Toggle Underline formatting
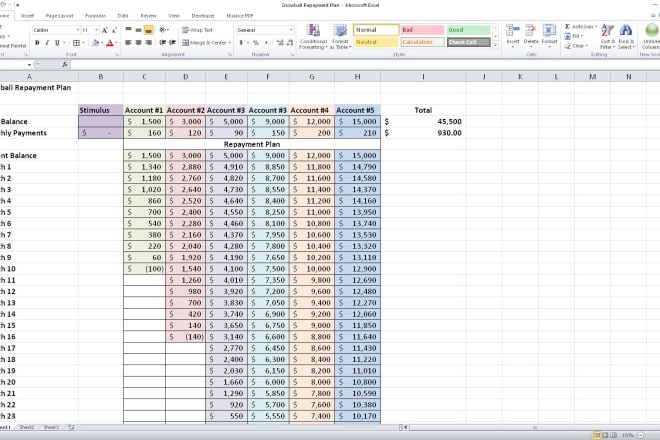Image resolution: width=660 pixels, height=440 pixels. pyautogui.click(x=57, y=43)
